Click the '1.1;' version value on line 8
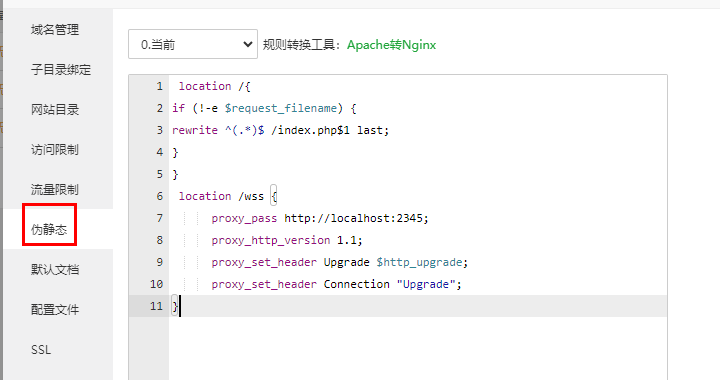The height and width of the screenshot is (380, 720). (x=350, y=240)
